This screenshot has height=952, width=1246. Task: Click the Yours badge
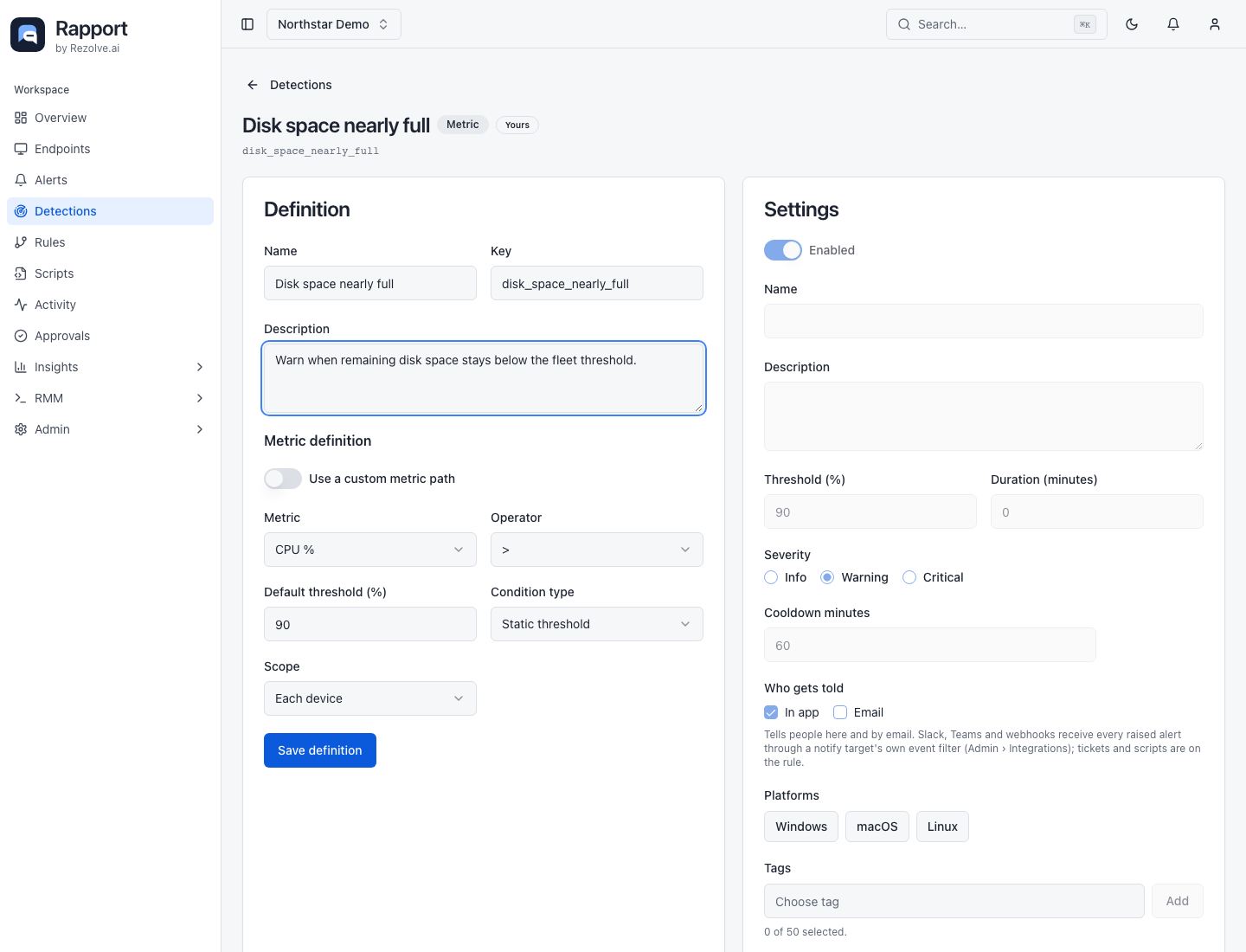click(x=517, y=125)
